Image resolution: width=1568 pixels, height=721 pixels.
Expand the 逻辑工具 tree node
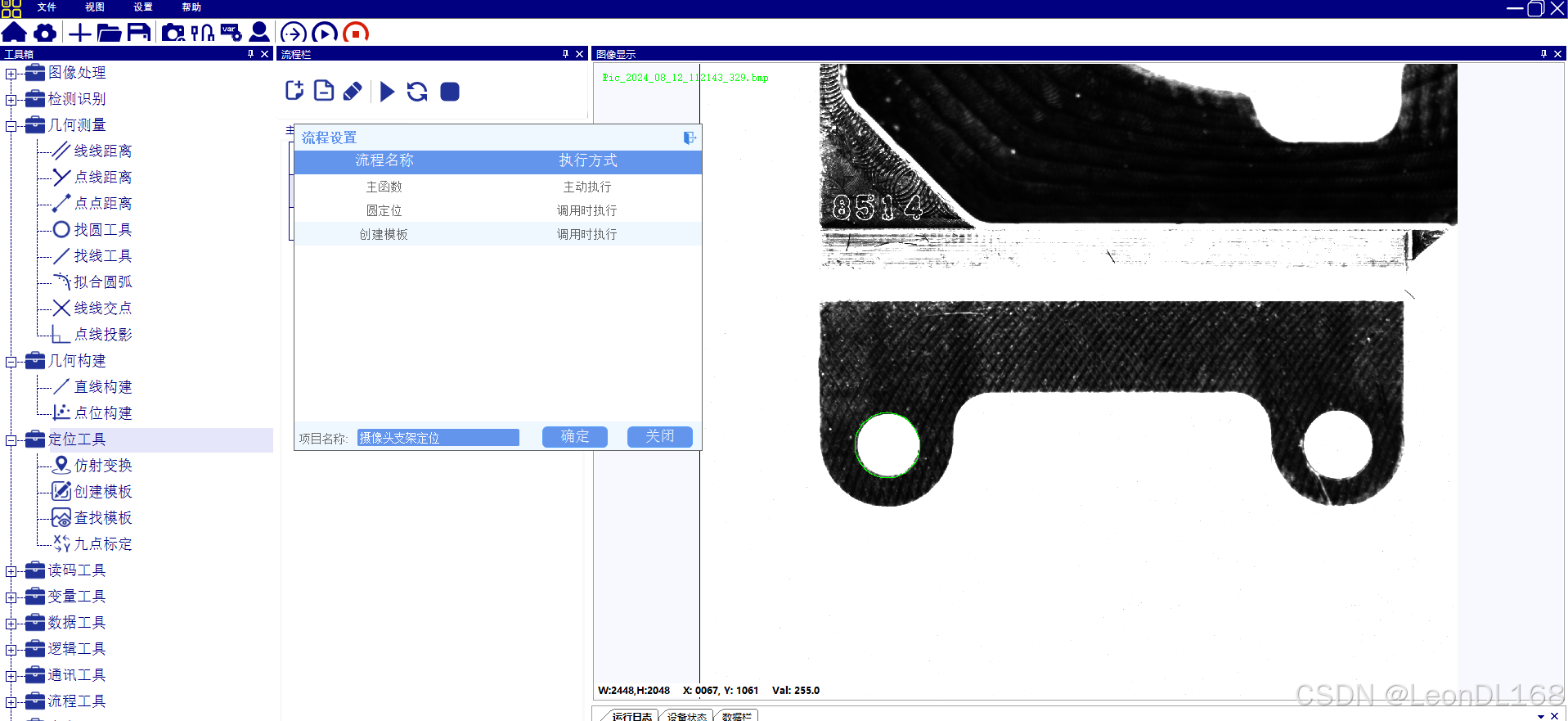pos(11,650)
